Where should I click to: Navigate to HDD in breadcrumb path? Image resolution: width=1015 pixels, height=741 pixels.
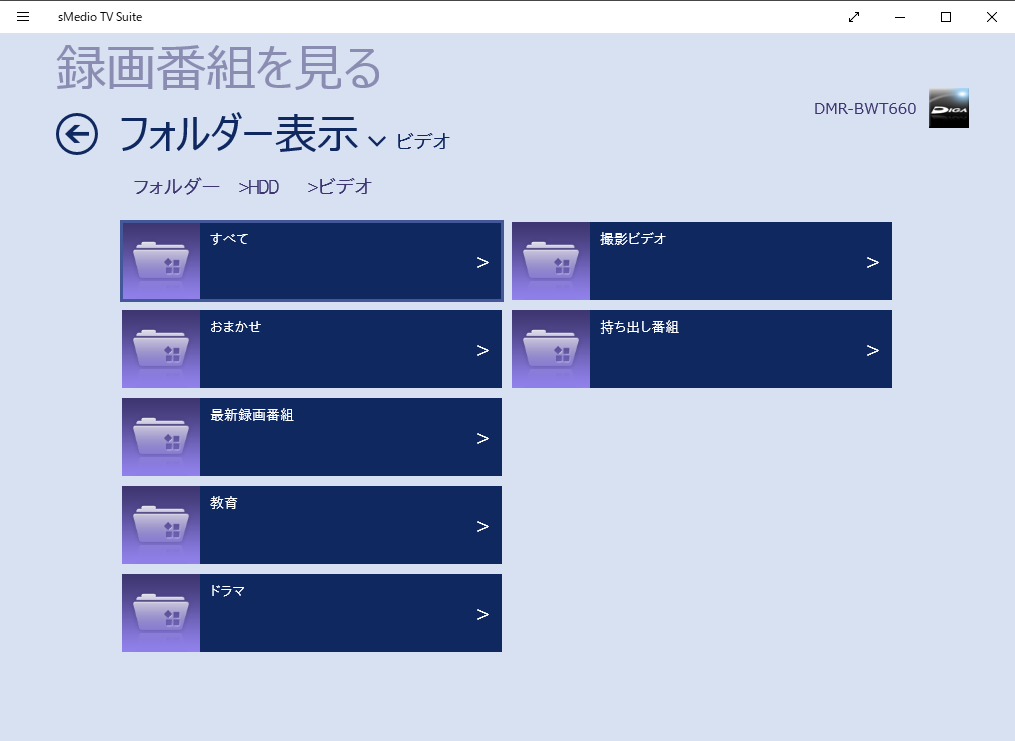(262, 187)
